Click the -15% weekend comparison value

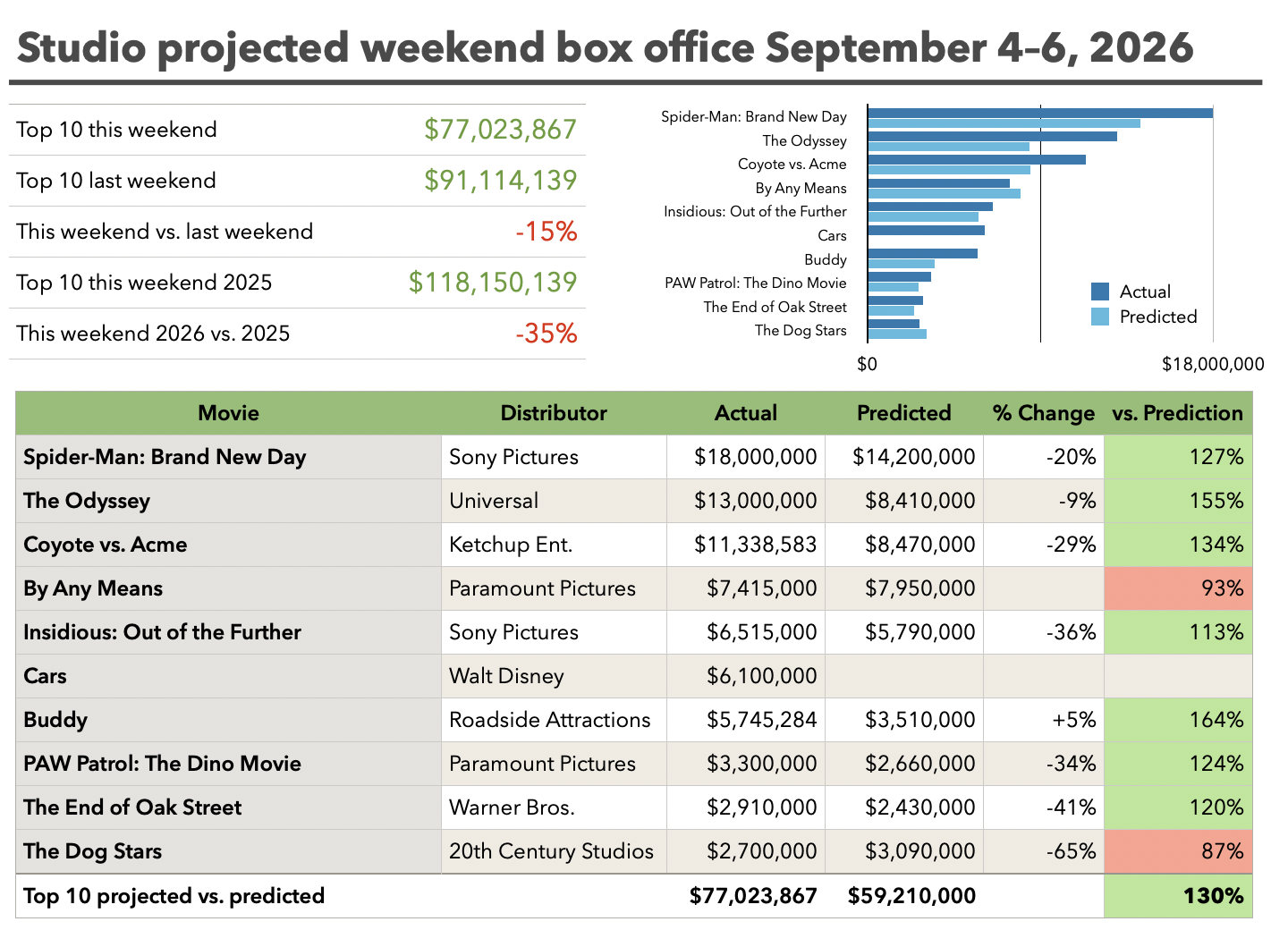(547, 232)
